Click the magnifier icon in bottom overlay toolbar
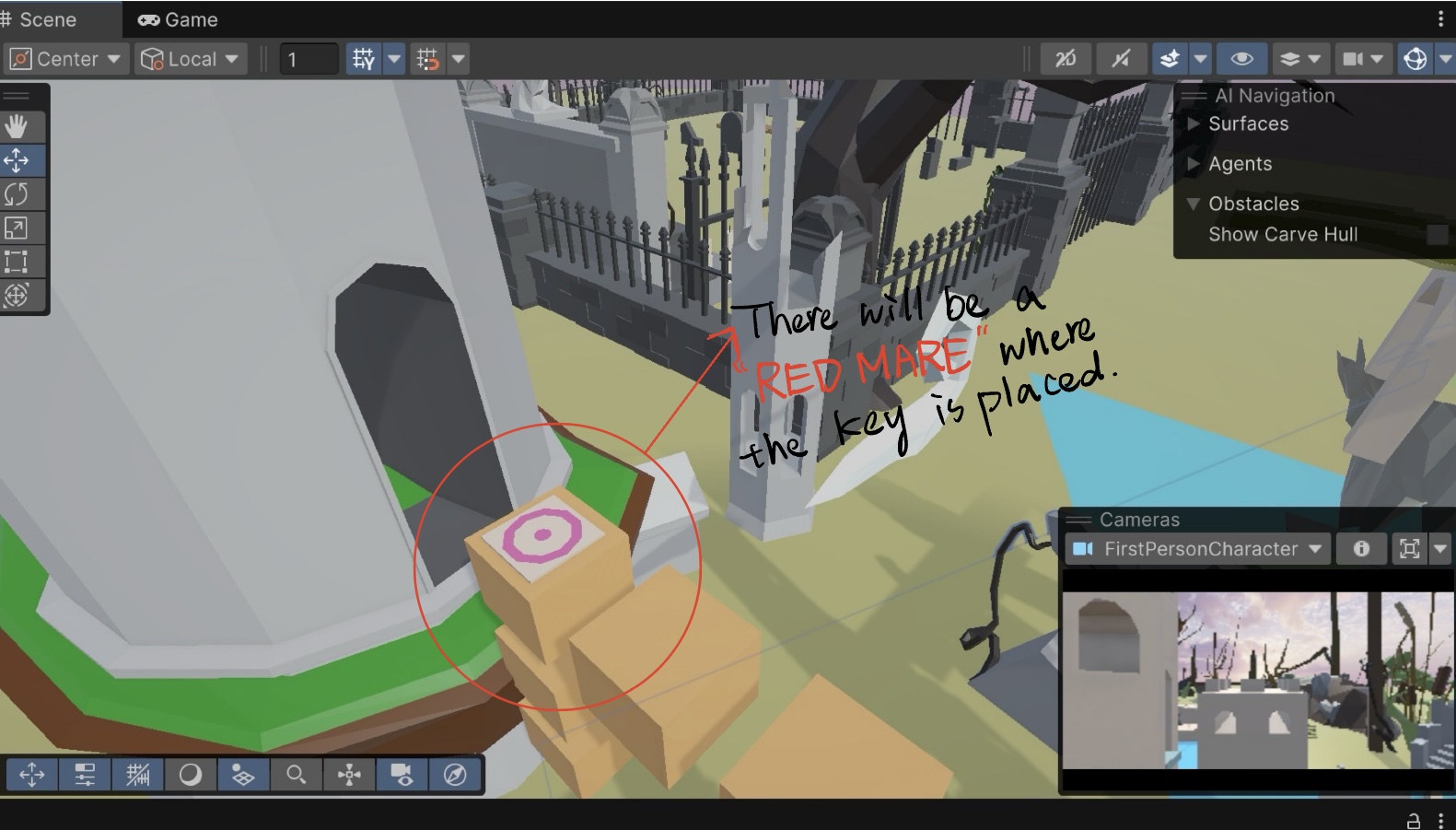1456x830 pixels. point(296,775)
